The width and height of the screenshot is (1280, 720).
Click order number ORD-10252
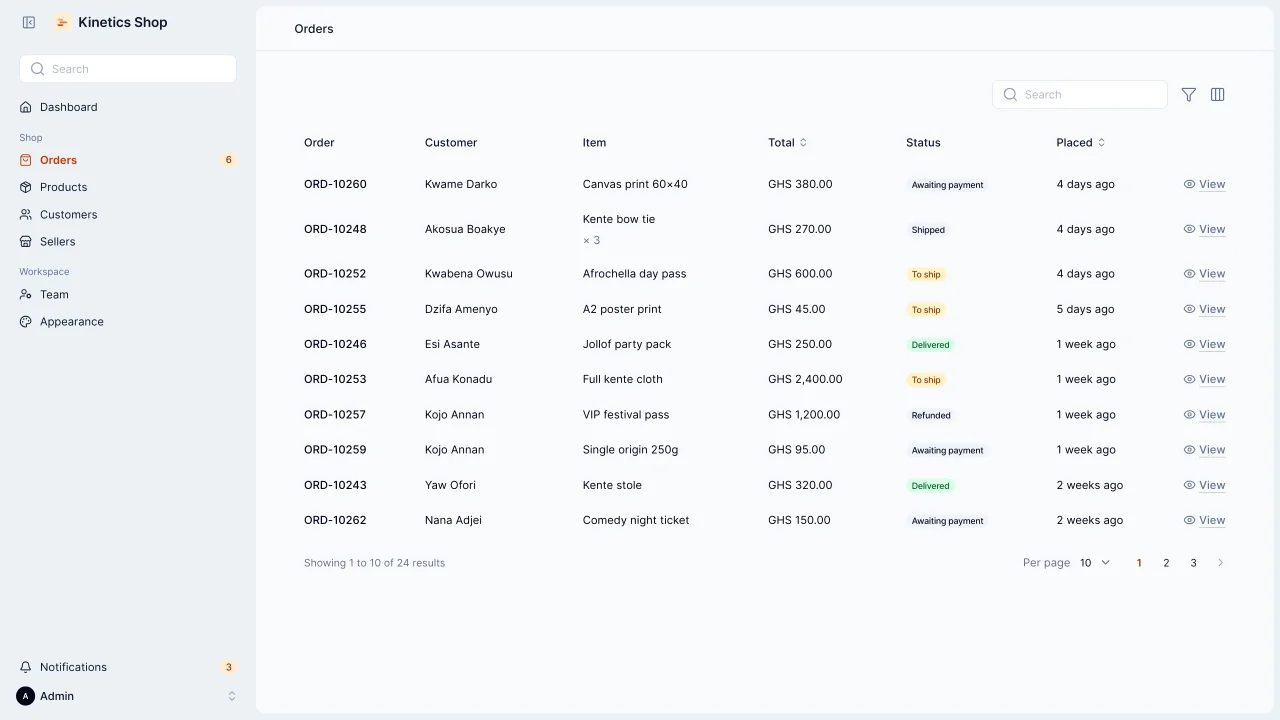pyautogui.click(x=335, y=273)
